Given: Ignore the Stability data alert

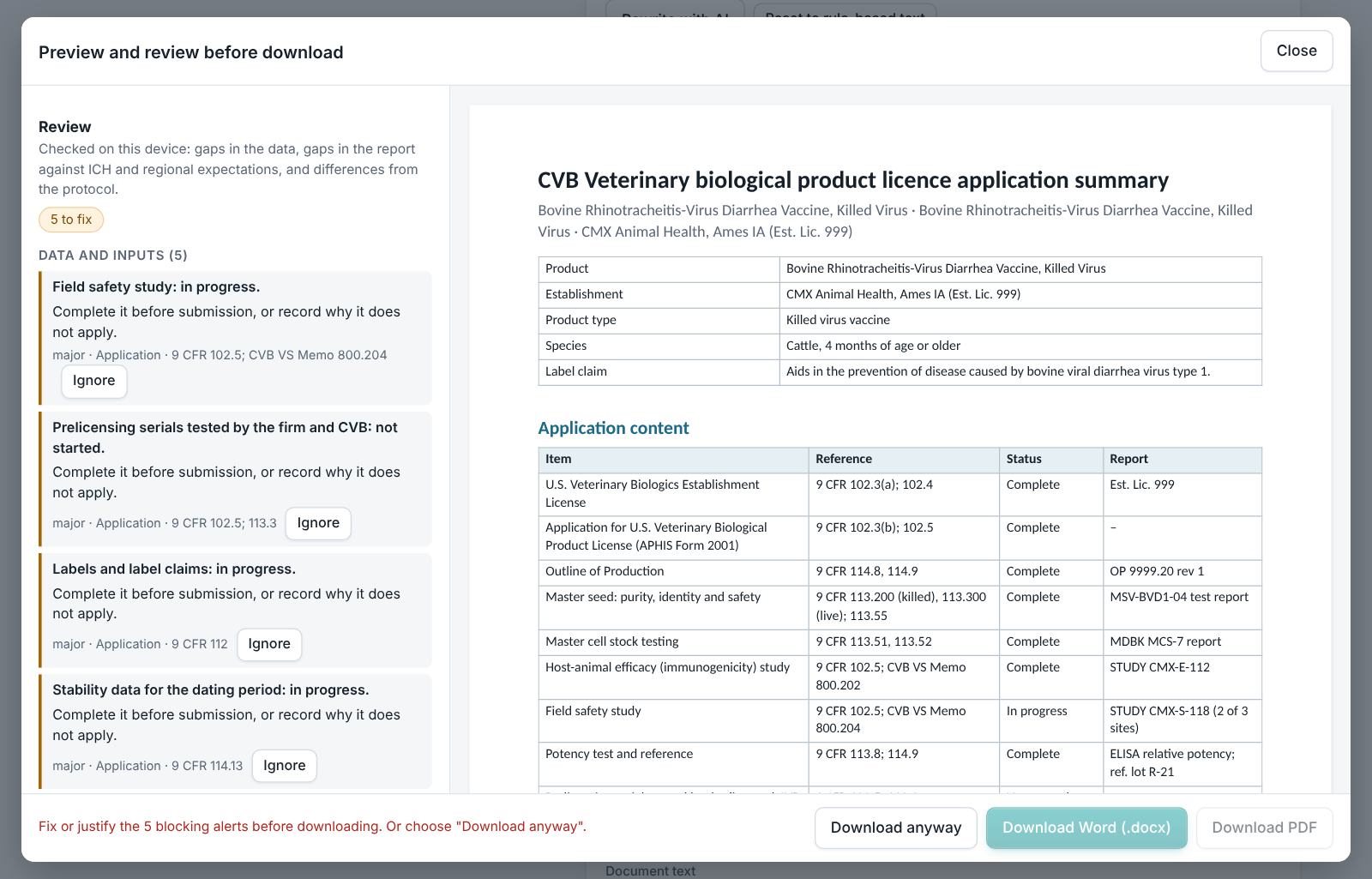Looking at the screenshot, I should click(x=285, y=766).
